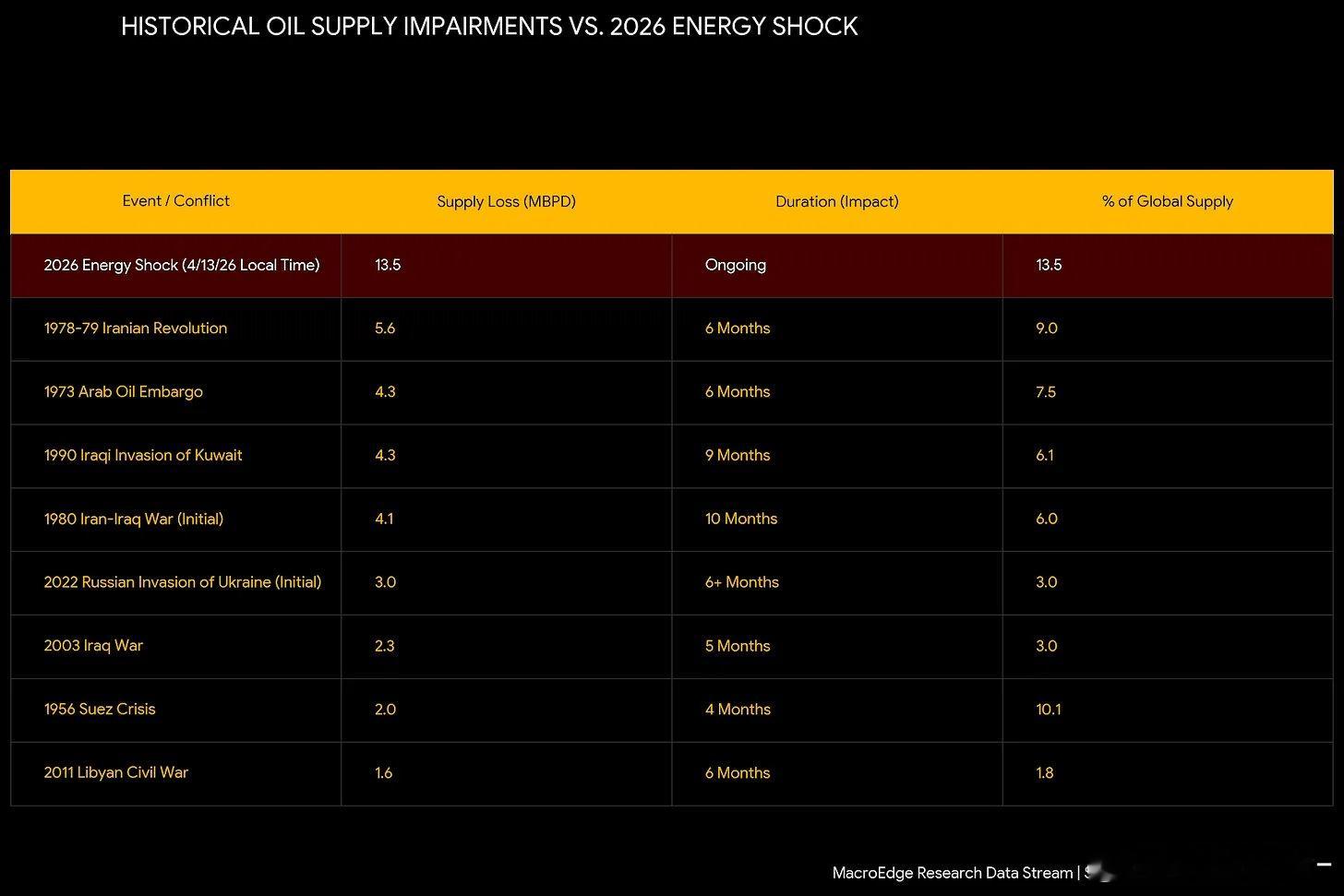Click the '1973 Arab Oil Embargo' row label
This screenshot has height=896, width=1344.
[124, 392]
